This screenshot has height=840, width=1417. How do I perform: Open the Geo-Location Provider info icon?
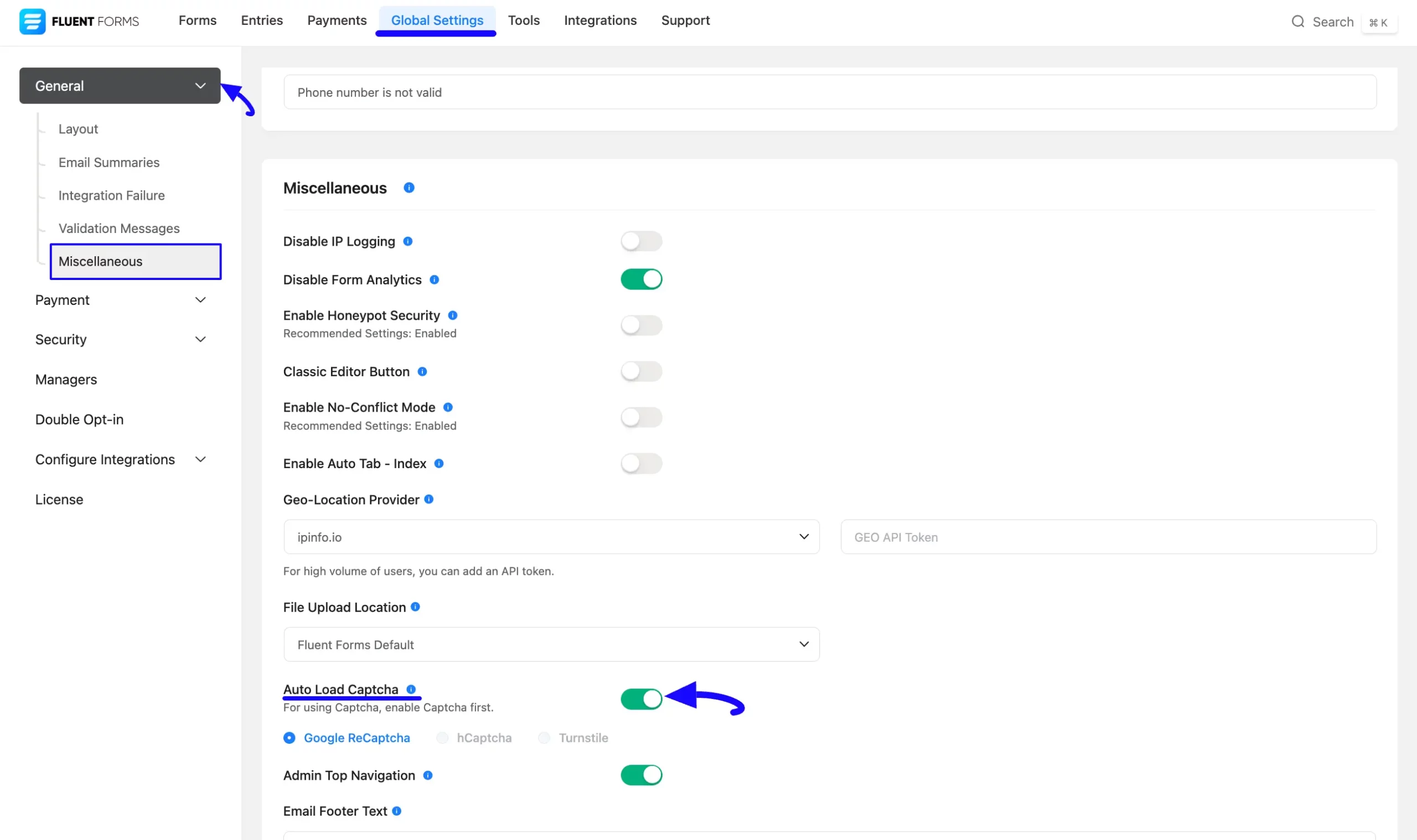click(428, 499)
